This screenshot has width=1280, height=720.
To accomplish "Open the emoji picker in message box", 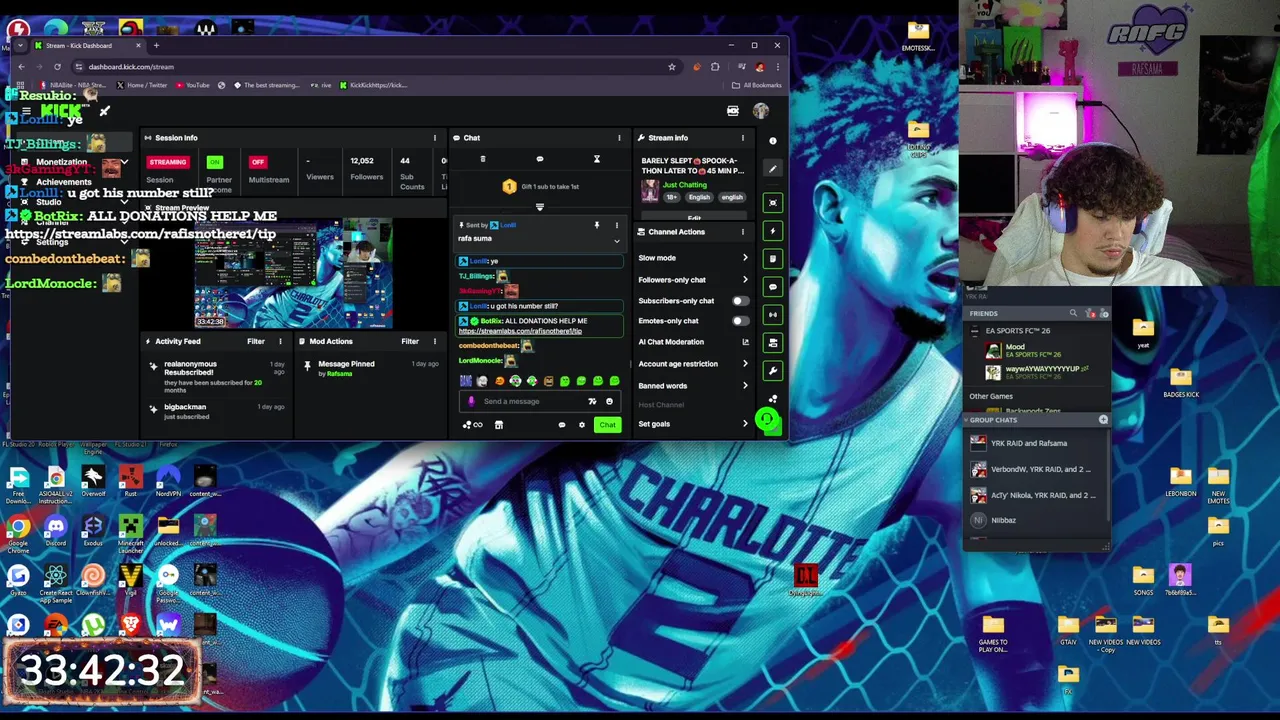I will tap(609, 402).
